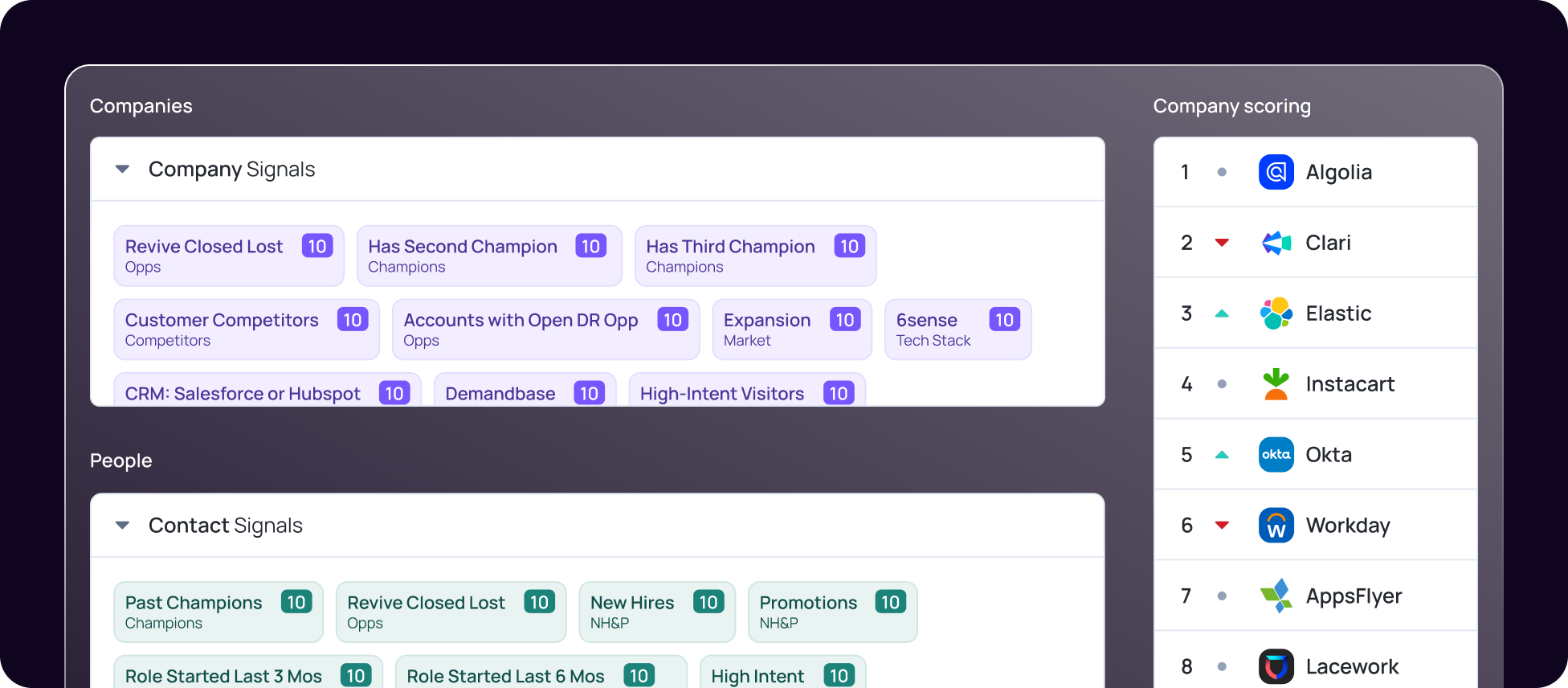Click the People section heading
The width and height of the screenshot is (1568, 688).
[120, 461]
